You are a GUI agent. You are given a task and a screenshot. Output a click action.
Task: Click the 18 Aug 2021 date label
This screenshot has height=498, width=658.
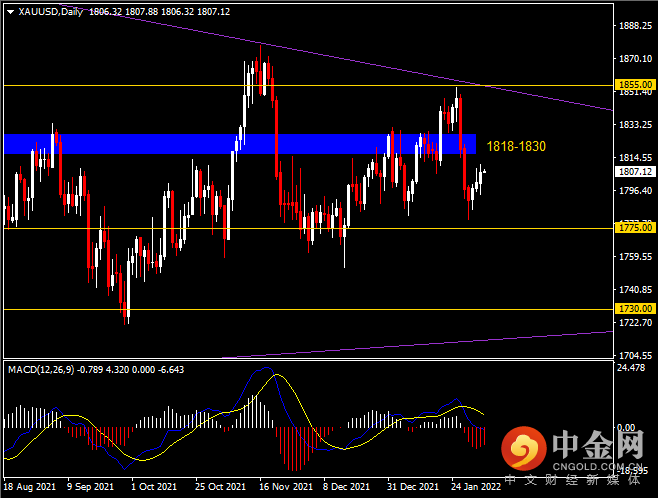[x=29, y=487]
